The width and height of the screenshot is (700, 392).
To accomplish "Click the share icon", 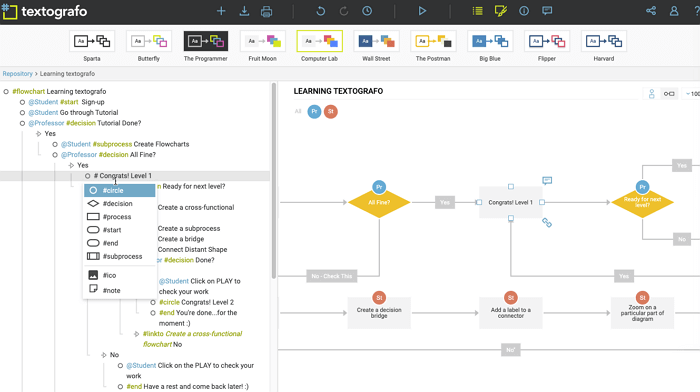I will pyautogui.click(x=651, y=11).
